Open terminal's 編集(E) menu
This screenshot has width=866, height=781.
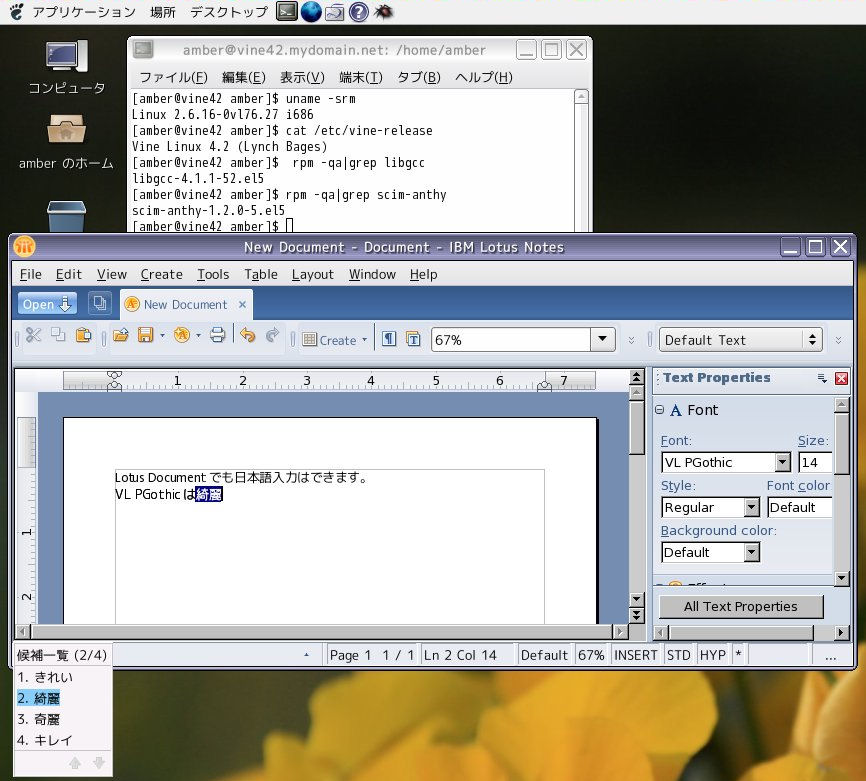[244, 77]
